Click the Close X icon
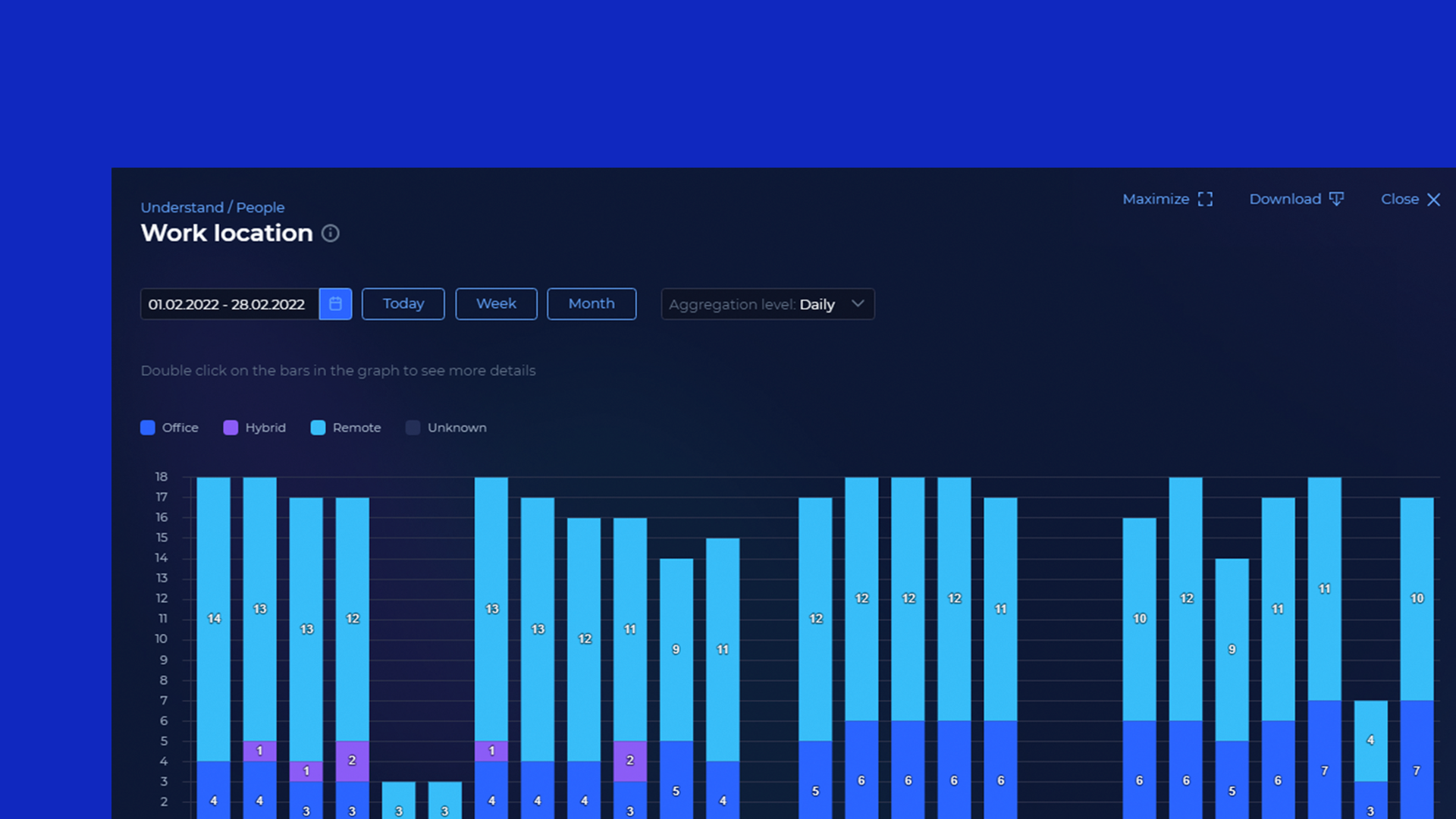 point(1433,199)
